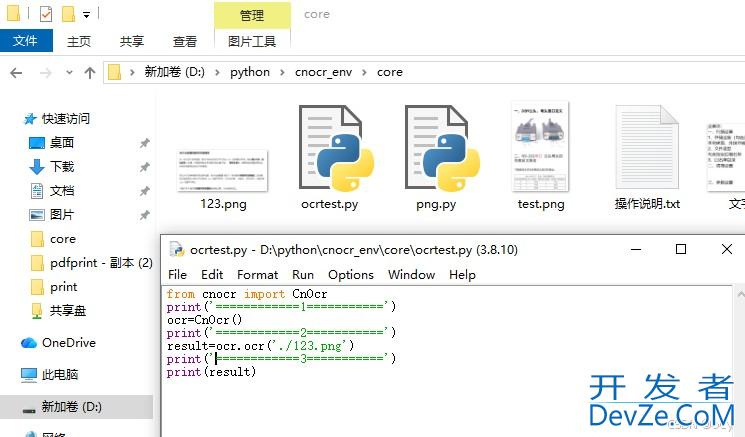The width and height of the screenshot is (745, 437).
Task: Open the Format menu in IDLE
Action: 257,274
